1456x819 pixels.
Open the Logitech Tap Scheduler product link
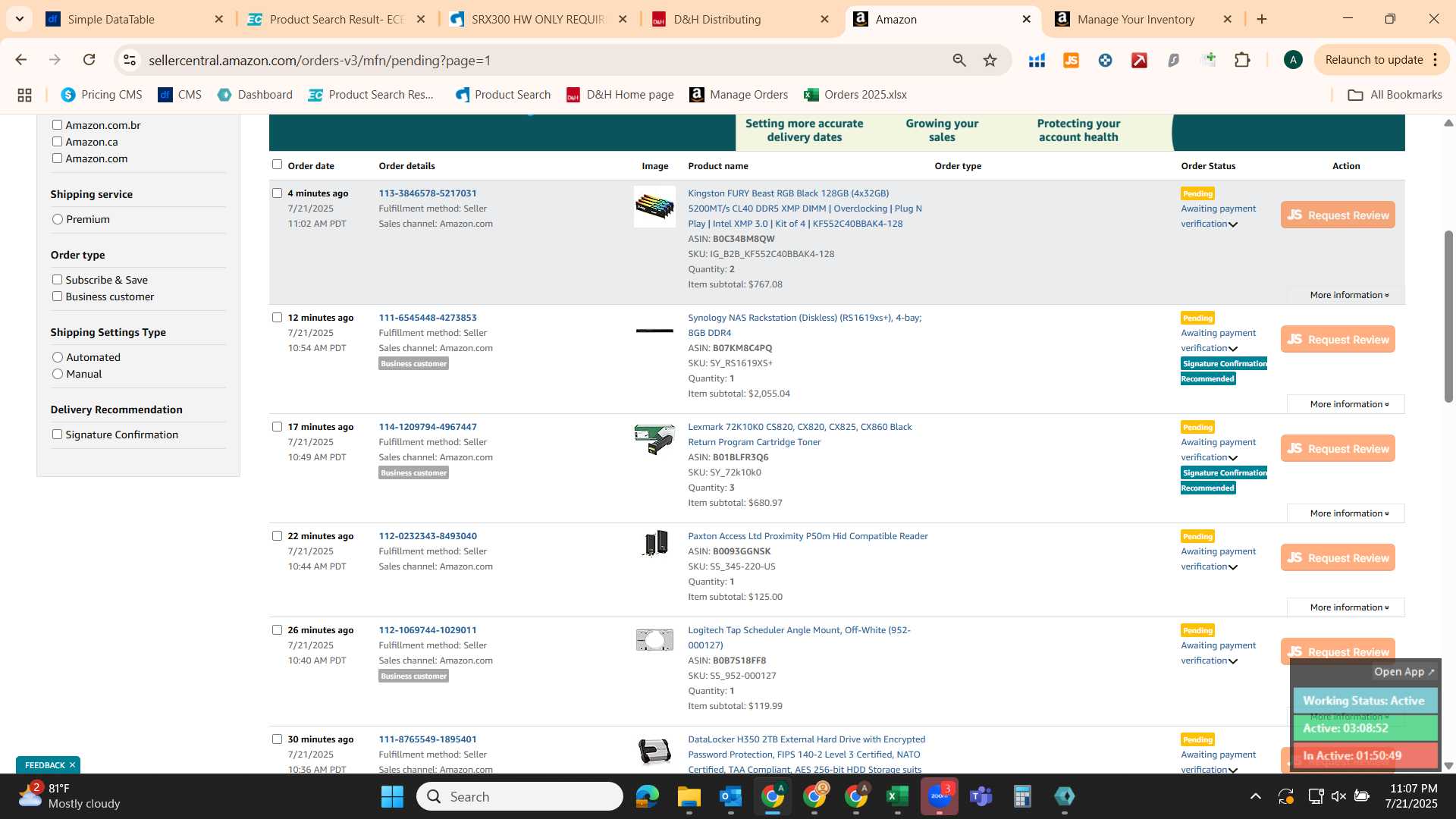799,638
